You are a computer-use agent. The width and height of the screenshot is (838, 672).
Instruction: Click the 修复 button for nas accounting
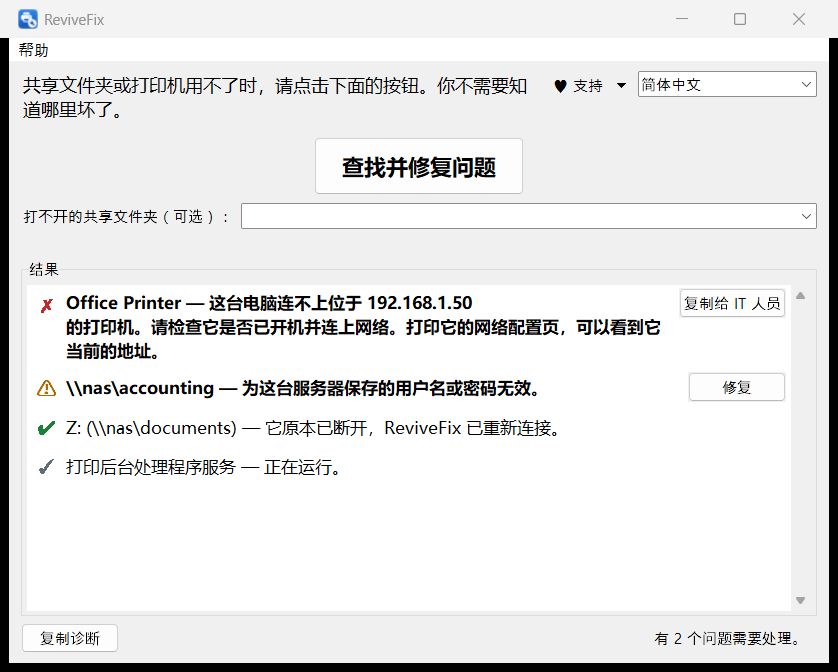click(x=736, y=387)
